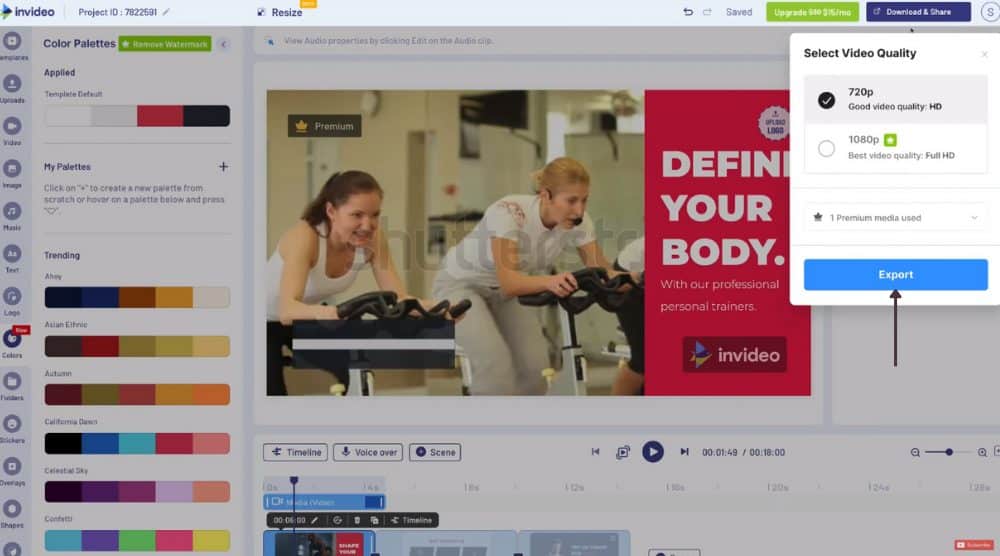Delete the selected scene

(357, 520)
